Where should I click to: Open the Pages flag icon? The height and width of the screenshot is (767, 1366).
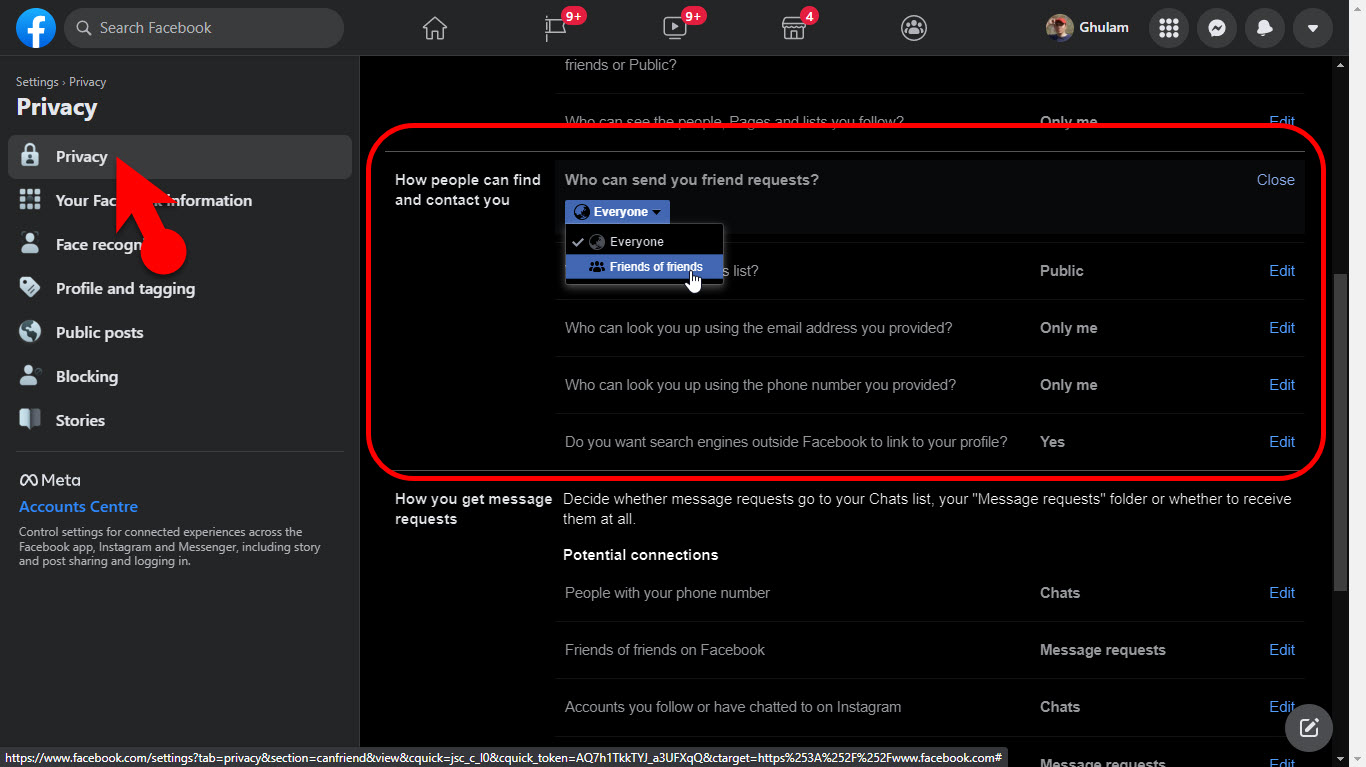click(x=556, y=28)
